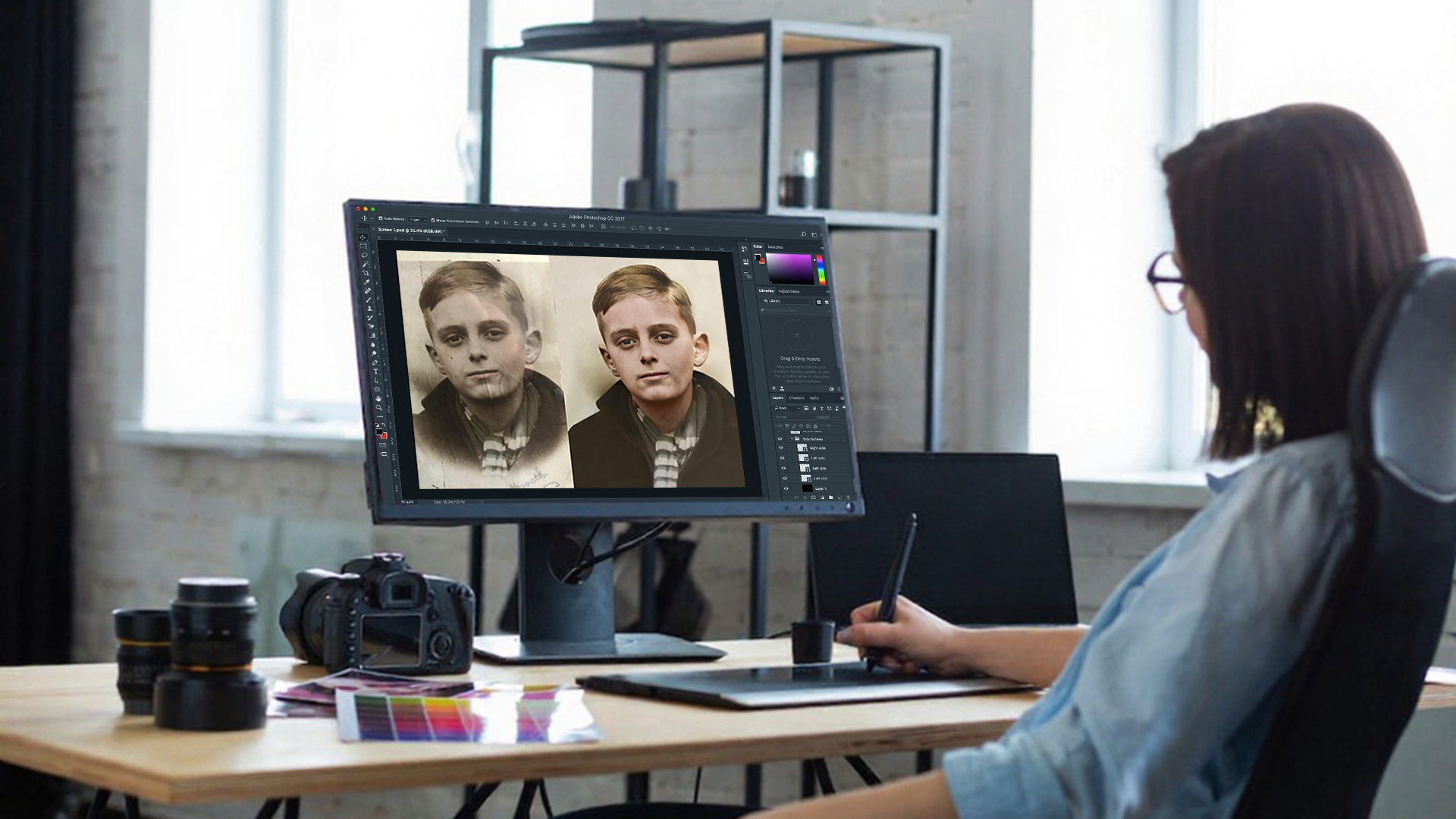Open the Auto-Select Layer dropdown

point(419,219)
